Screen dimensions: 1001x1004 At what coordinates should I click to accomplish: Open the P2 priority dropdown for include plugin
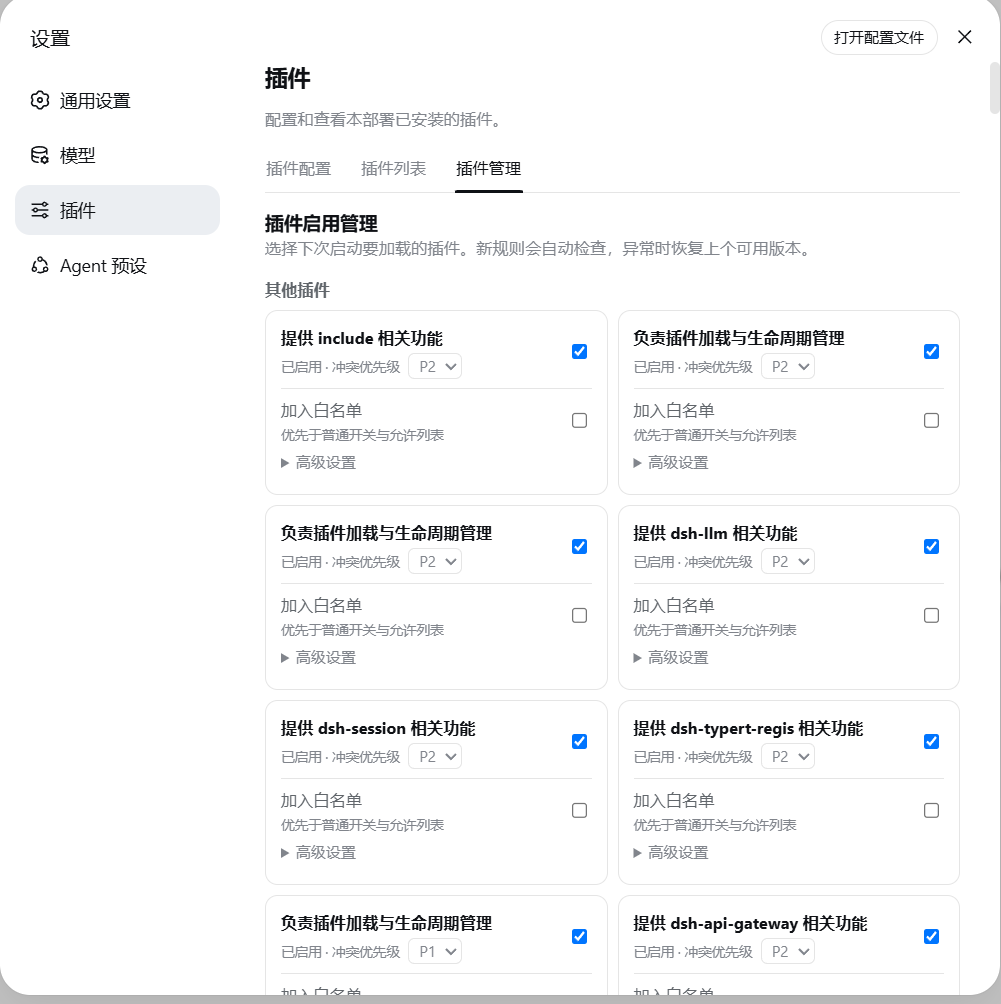[x=435, y=367]
